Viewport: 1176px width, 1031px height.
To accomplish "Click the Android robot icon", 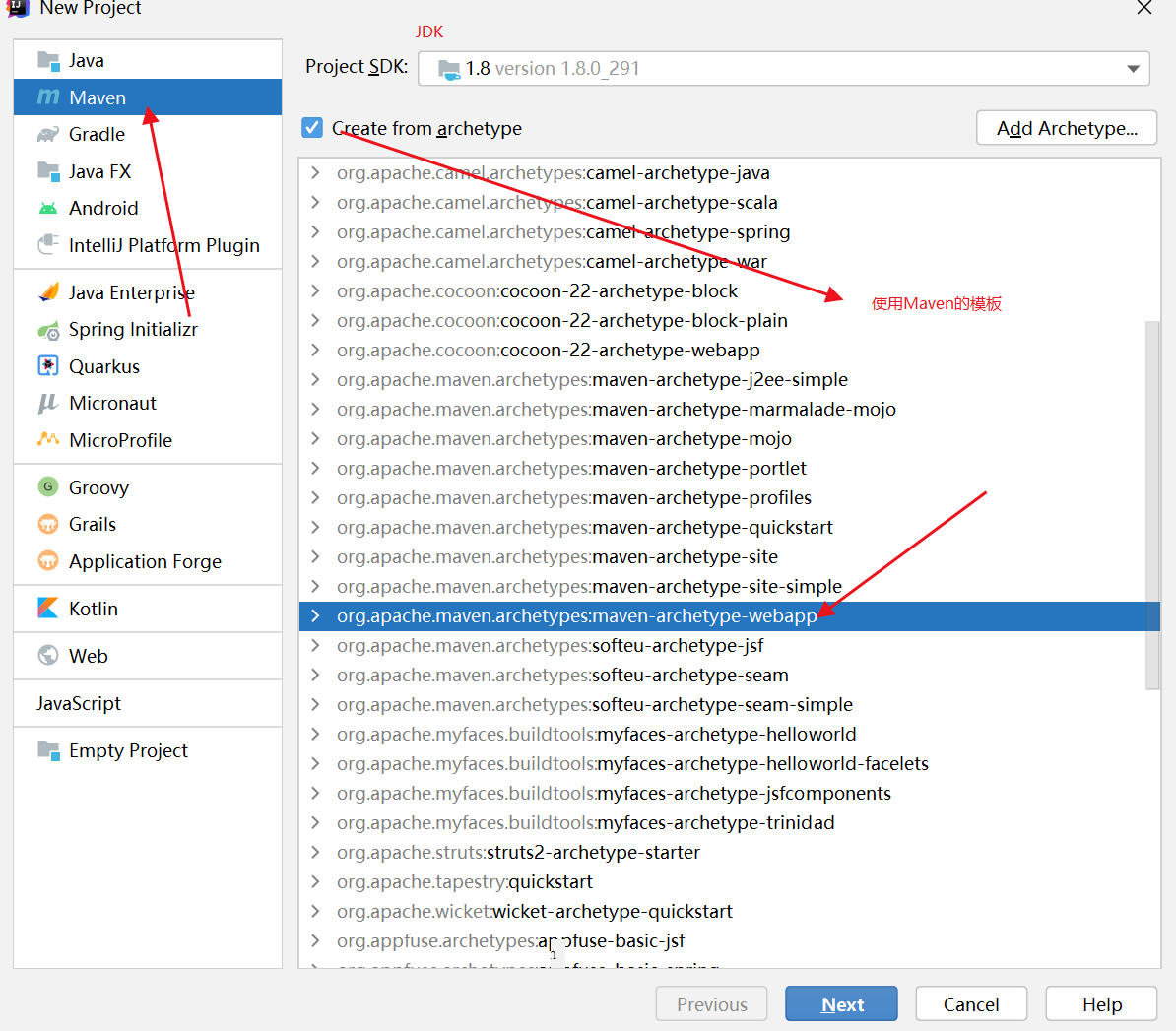I will (48, 209).
